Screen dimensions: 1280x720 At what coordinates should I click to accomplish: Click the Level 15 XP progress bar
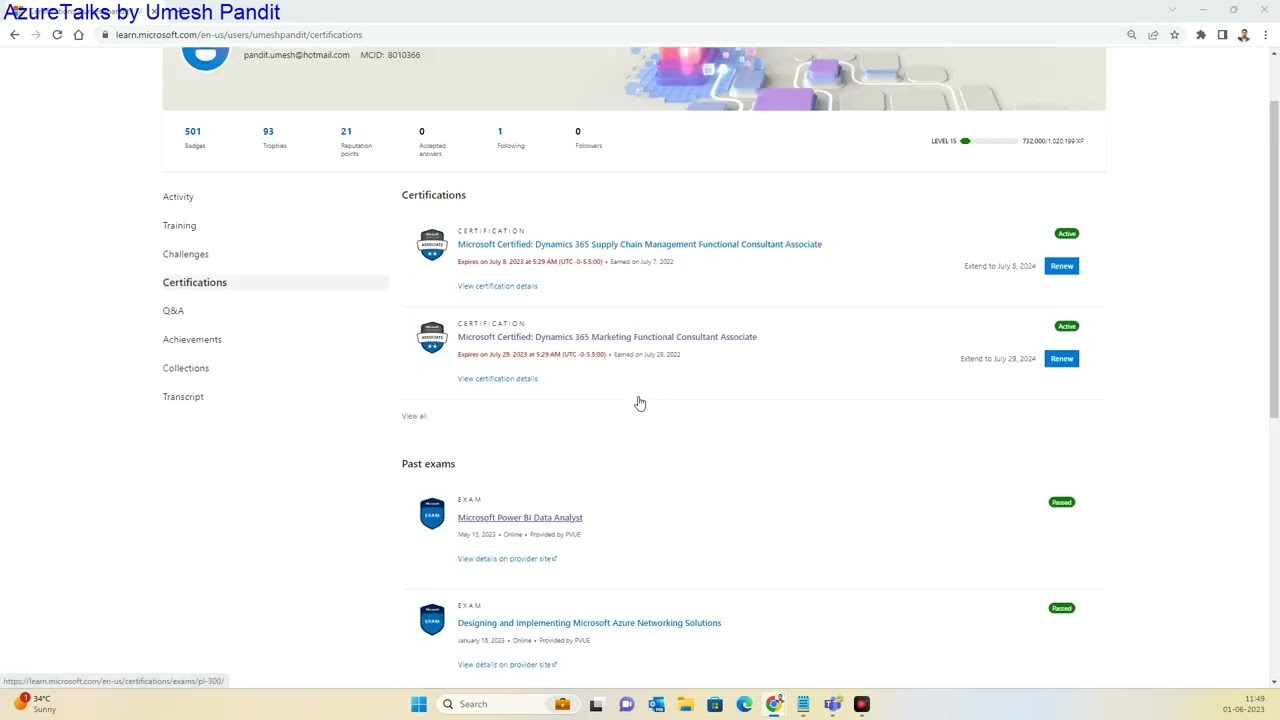pyautogui.click(x=988, y=141)
